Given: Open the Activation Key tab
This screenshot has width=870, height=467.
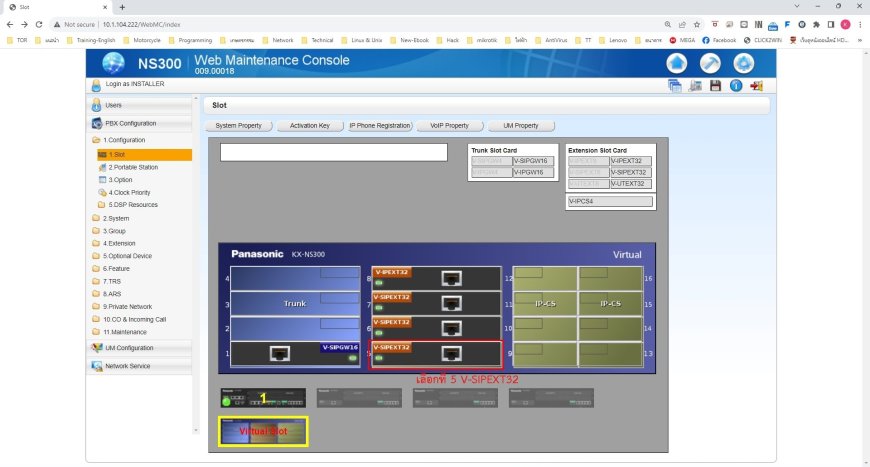Looking at the screenshot, I should click(x=310, y=126).
